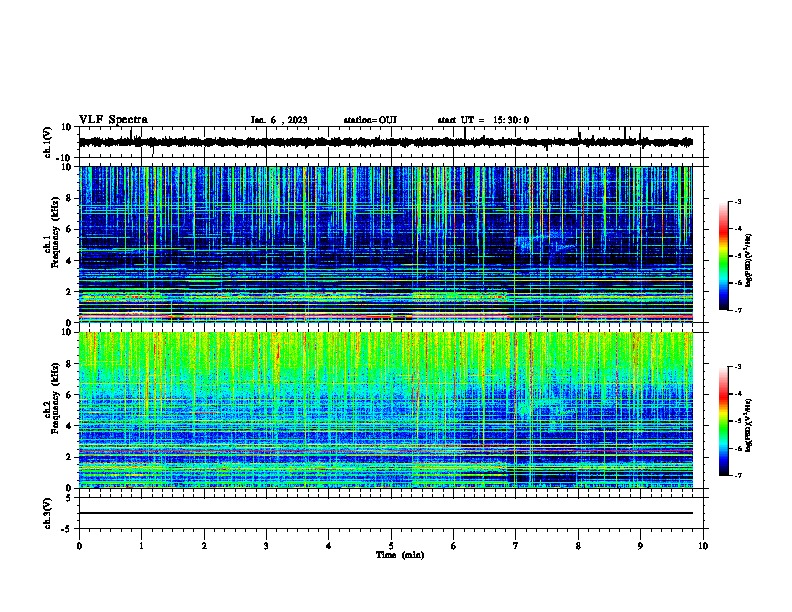Click the time axis tick label "4"

click(x=328, y=546)
